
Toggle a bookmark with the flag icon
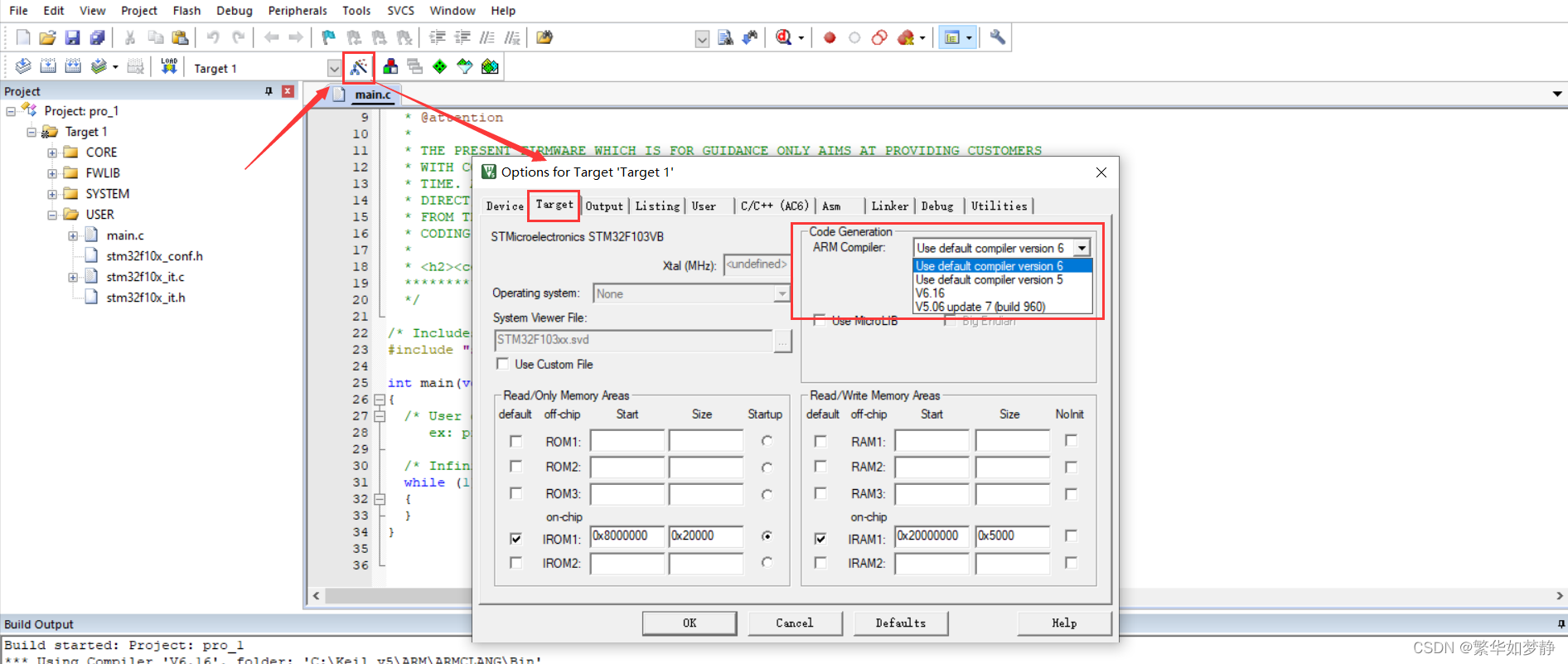click(x=329, y=37)
